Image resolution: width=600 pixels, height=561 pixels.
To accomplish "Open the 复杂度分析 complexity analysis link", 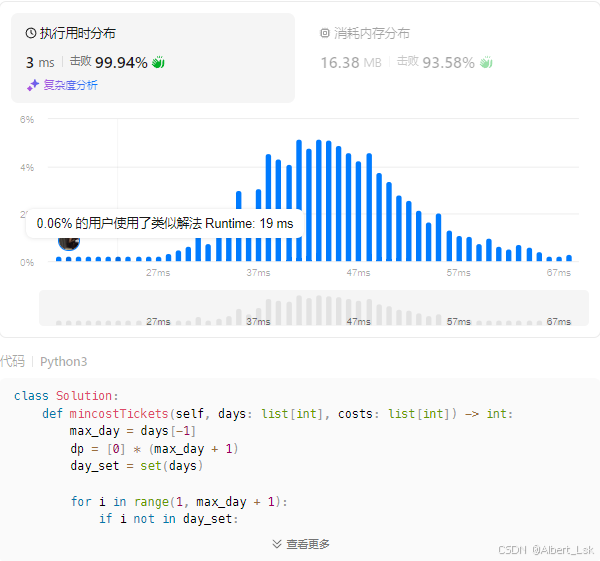I will 70,85.
